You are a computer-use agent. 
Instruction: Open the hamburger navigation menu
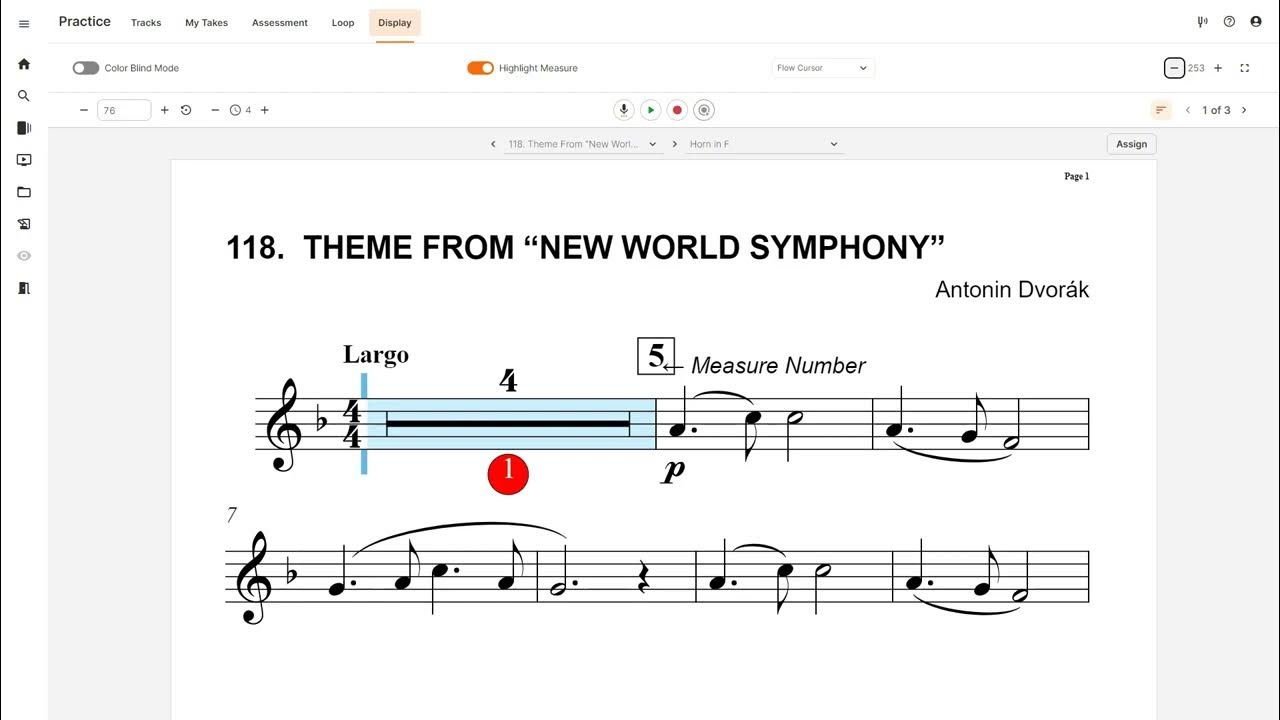point(24,24)
